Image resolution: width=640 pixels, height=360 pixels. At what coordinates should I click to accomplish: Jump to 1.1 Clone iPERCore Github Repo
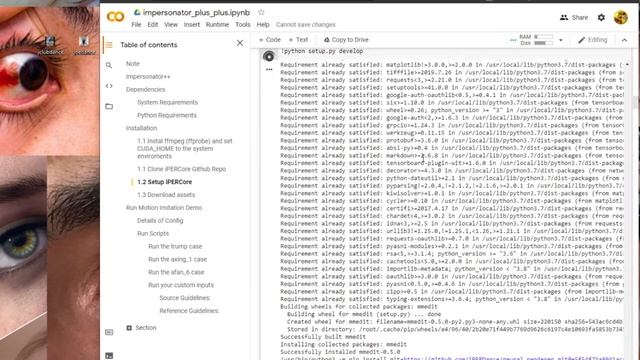(x=182, y=169)
